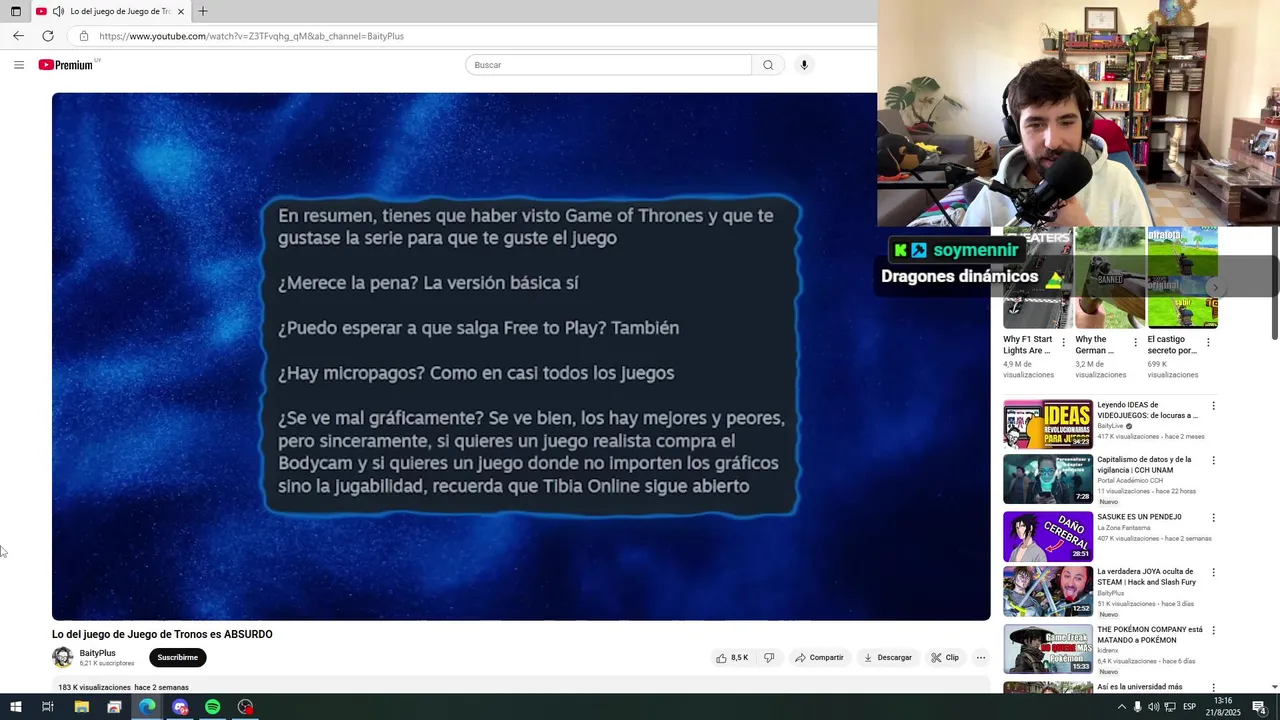Image resolution: width=1280 pixels, height=720 pixels.
Task: Open 'THE POKÉMON COMPANY está MATANDO' title
Action: click(x=1150, y=634)
